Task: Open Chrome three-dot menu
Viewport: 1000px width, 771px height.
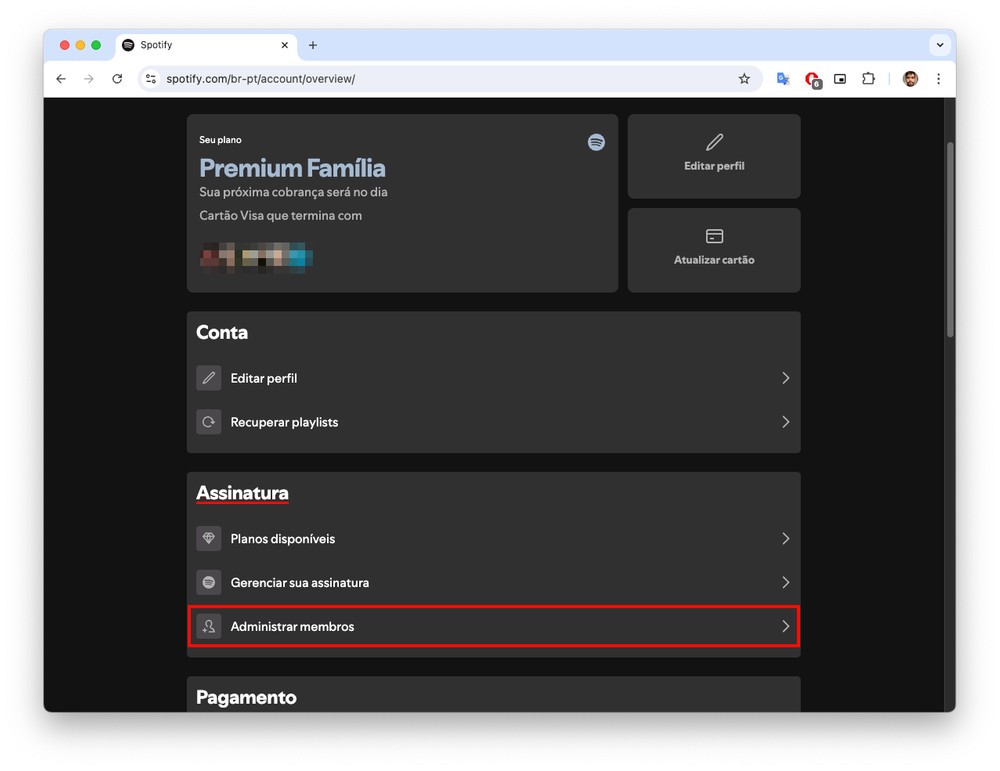Action: pyautogui.click(x=938, y=79)
